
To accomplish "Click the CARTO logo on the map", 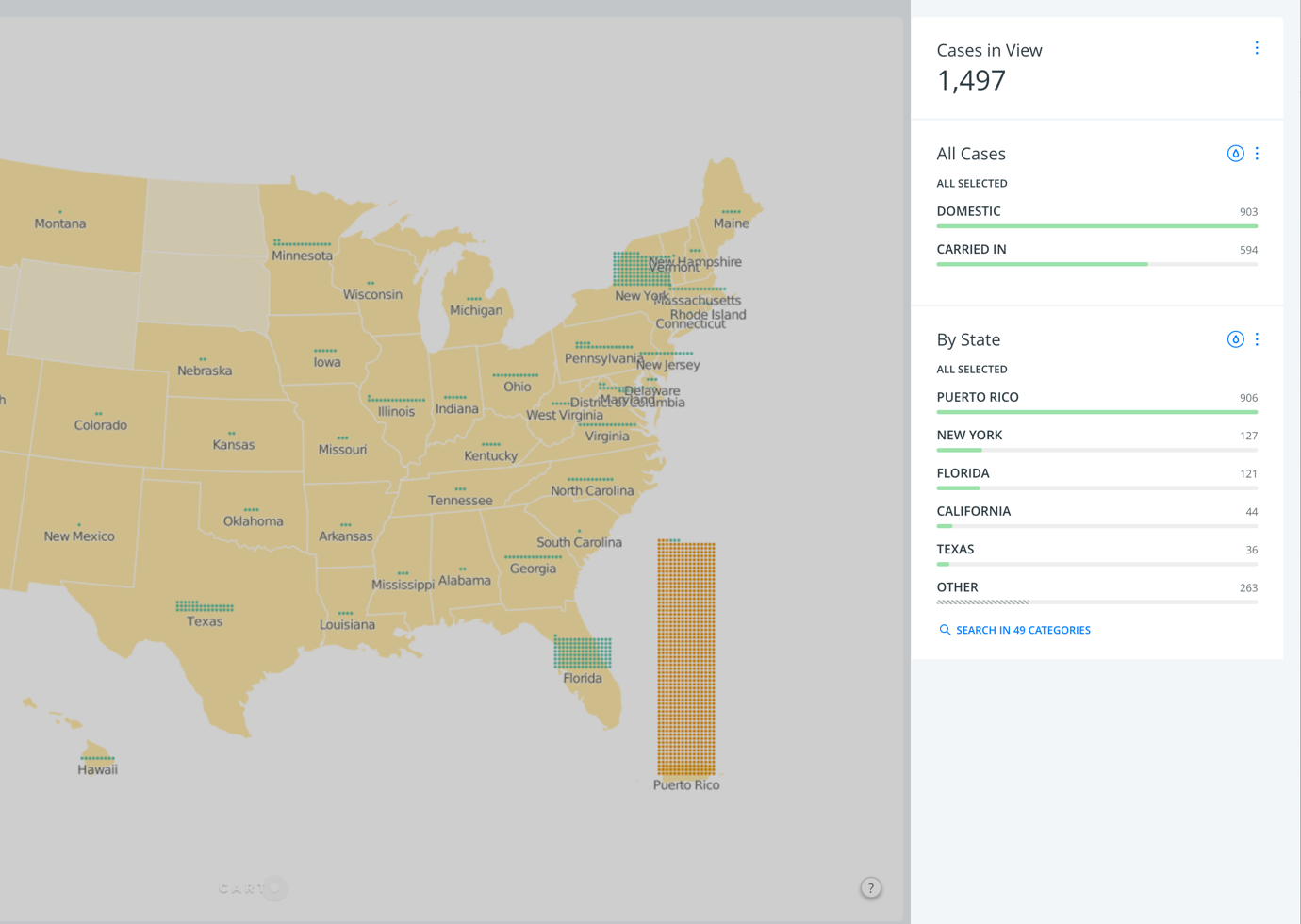I will point(251,888).
